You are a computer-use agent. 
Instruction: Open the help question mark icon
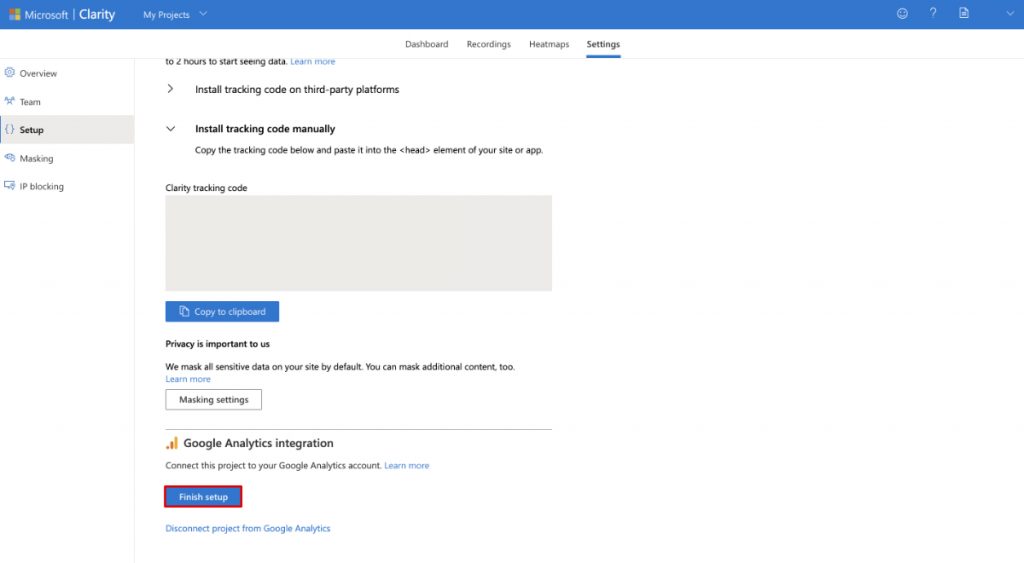933,13
